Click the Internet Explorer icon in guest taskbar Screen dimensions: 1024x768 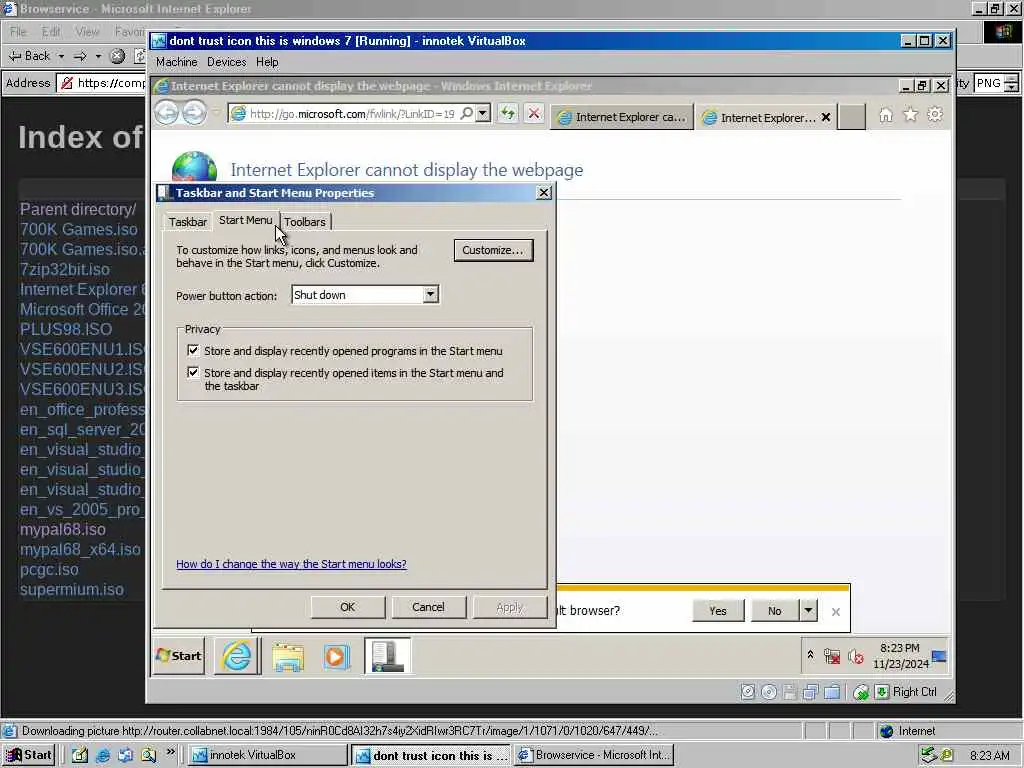coord(237,656)
